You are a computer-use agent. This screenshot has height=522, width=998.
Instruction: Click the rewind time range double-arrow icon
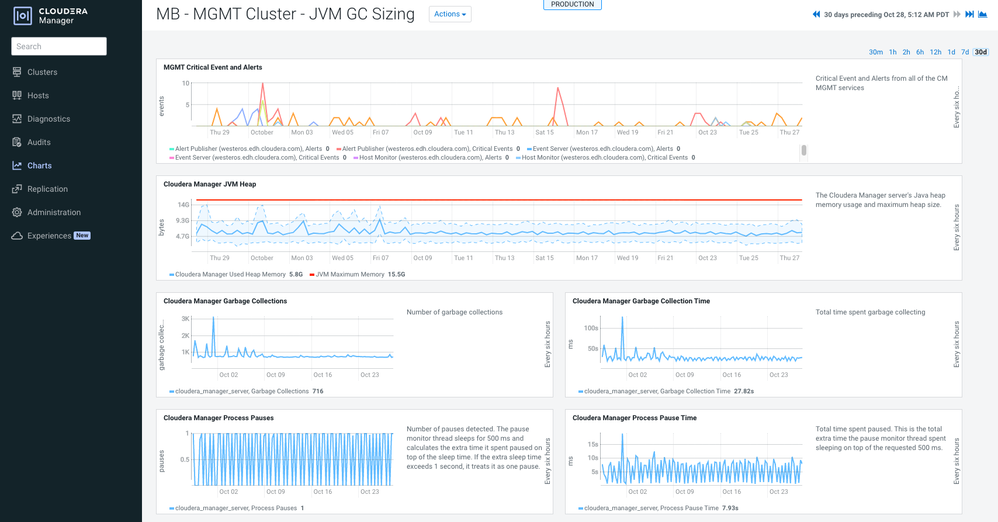click(817, 14)
